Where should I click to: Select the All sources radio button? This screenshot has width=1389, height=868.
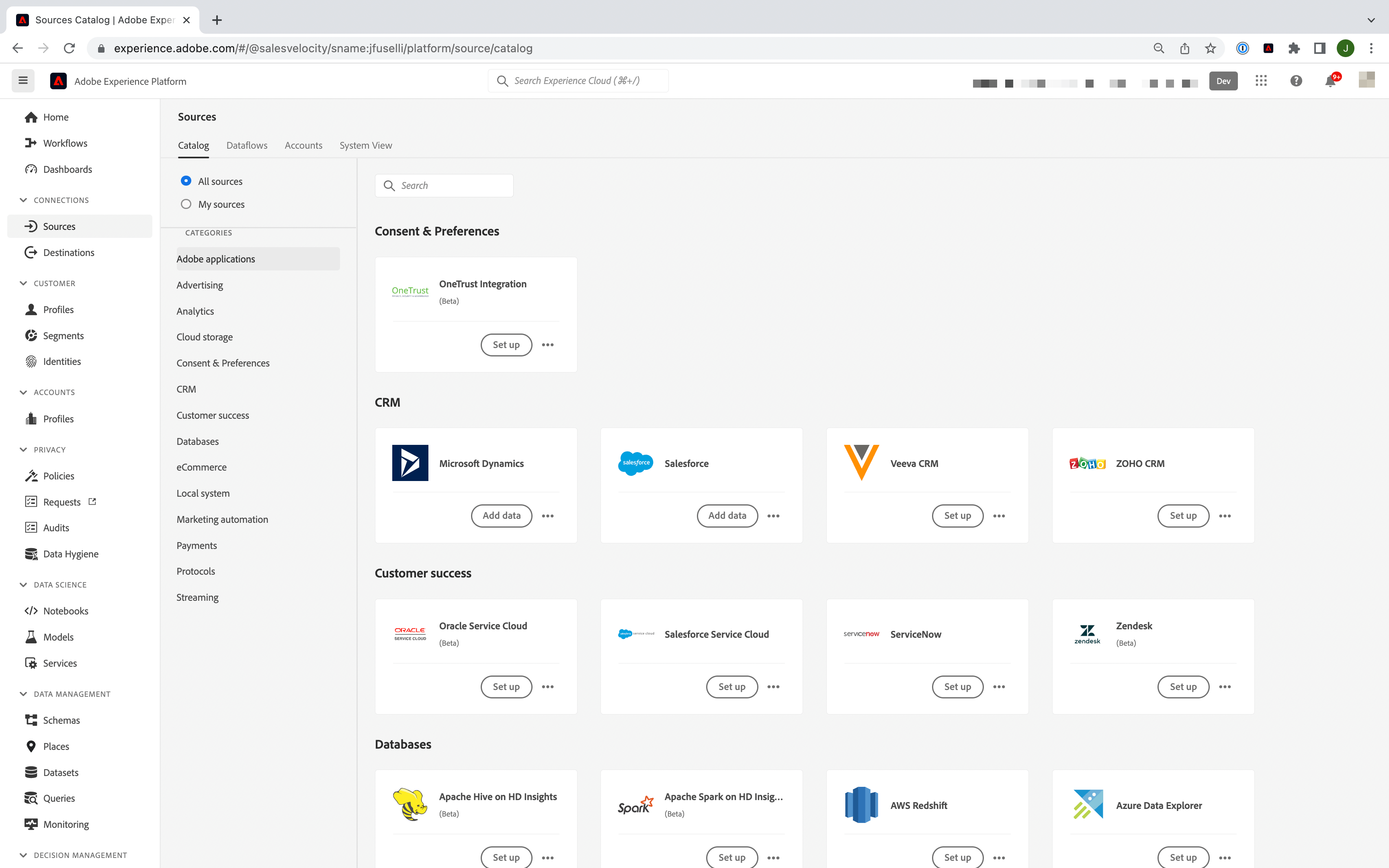[186, 180]
